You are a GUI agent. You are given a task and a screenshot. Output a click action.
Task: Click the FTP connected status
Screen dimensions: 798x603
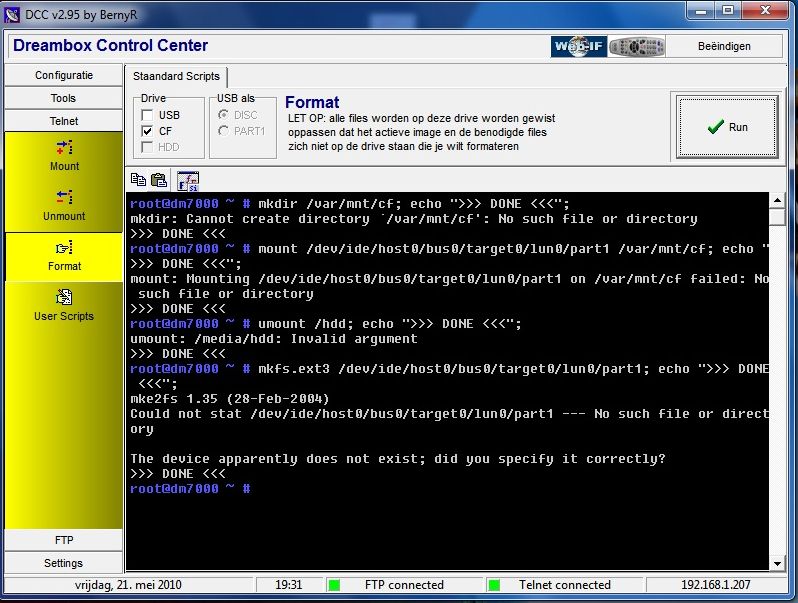(x=404, y=585)
